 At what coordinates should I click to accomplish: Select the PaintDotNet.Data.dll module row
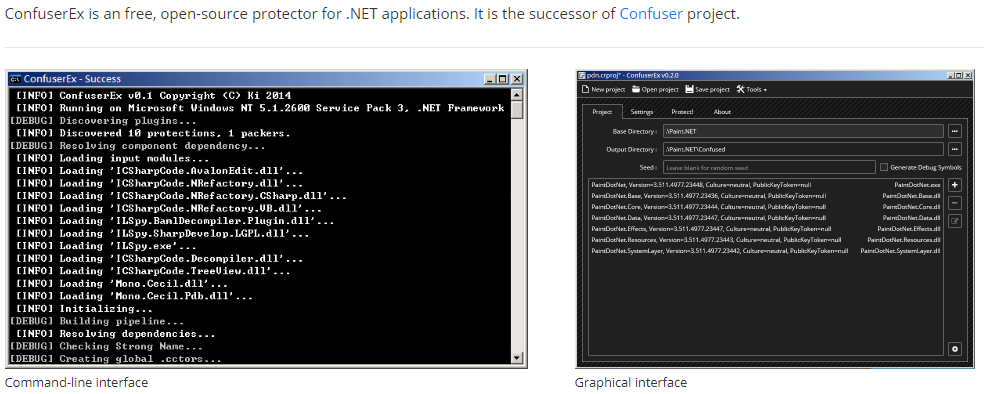pos(766,218)
